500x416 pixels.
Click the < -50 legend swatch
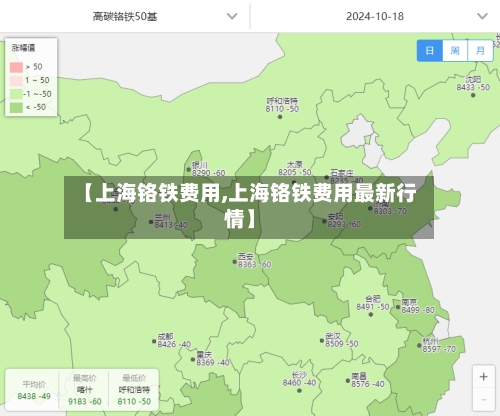(16, 107)
